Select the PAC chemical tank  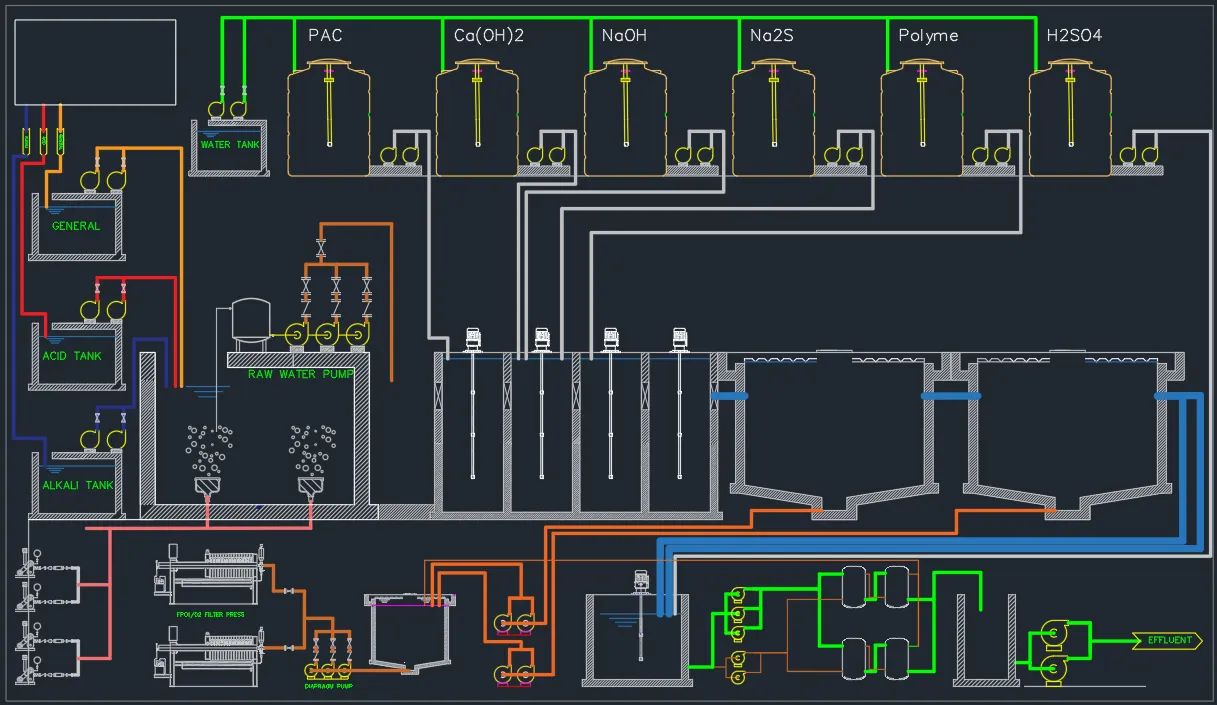328,118
